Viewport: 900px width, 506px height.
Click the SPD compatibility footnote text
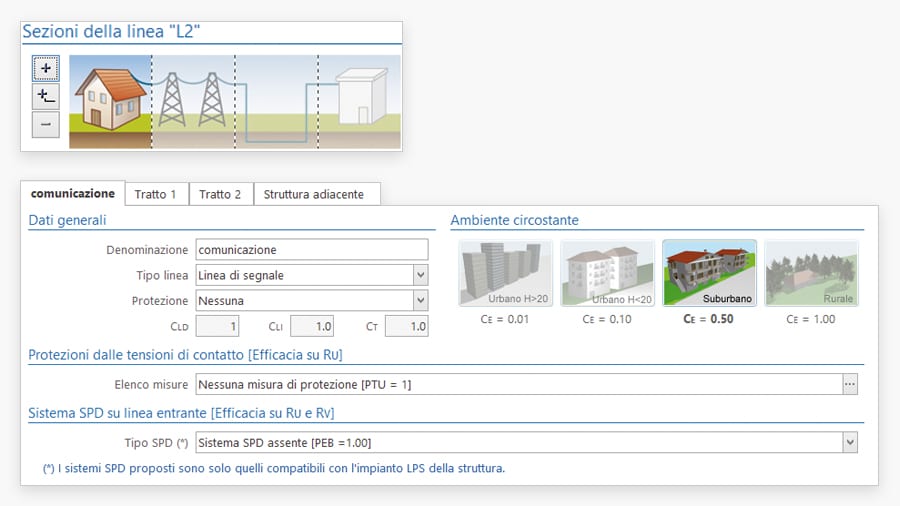coord(274,468)
